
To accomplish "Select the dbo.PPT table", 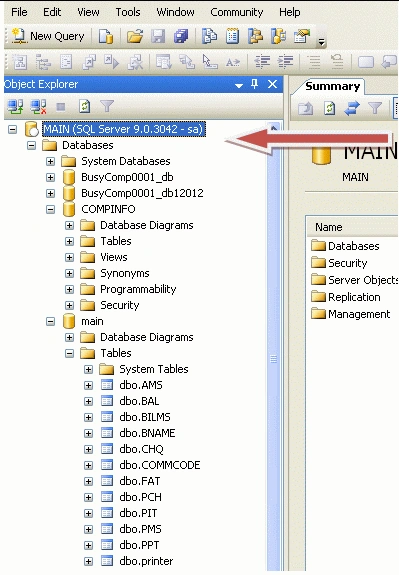I will tap(139, 545).
